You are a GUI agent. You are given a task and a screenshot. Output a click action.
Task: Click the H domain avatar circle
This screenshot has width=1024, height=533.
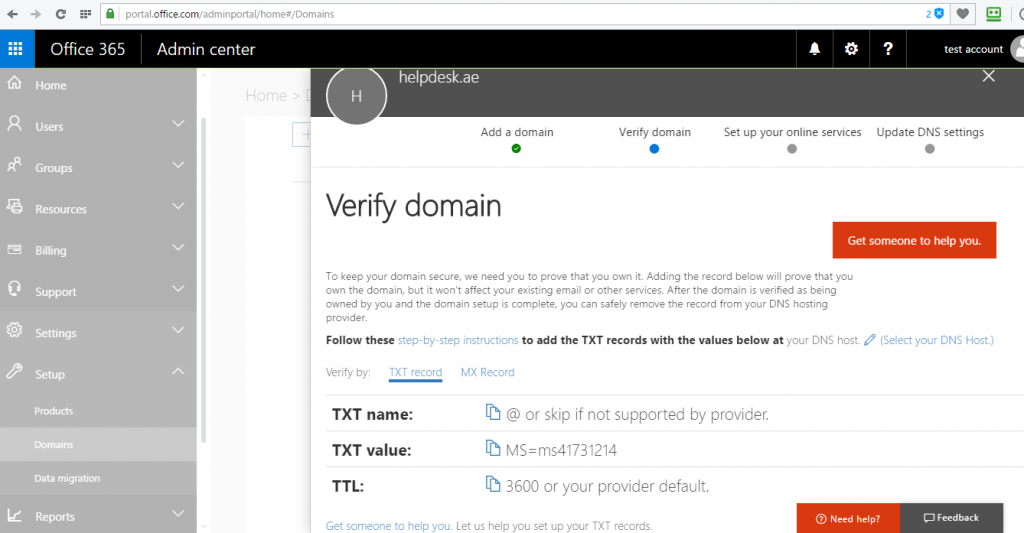tap(357, 96)
